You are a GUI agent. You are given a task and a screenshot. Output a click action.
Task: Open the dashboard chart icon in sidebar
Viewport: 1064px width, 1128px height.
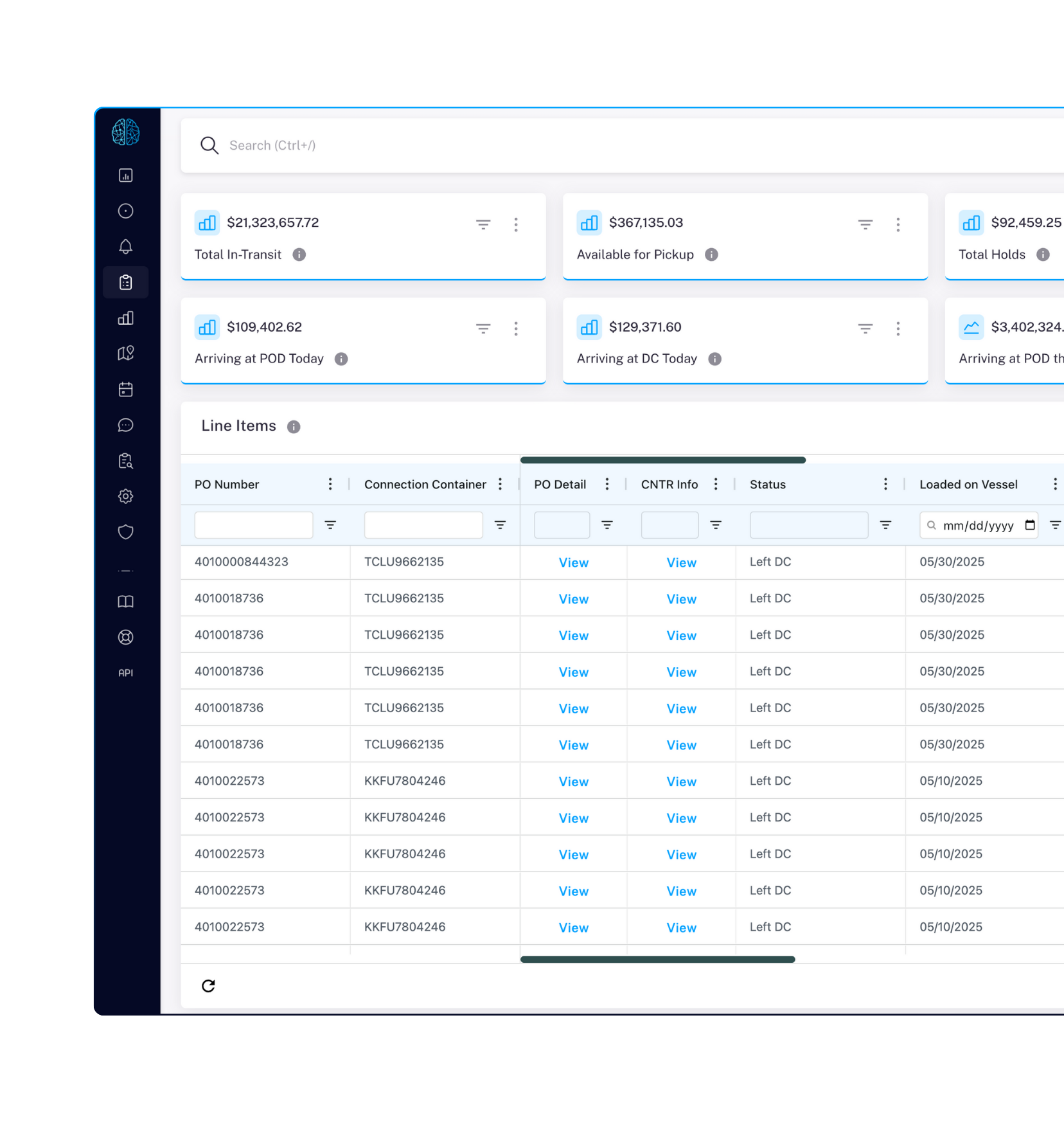click(x=126, y=175)
